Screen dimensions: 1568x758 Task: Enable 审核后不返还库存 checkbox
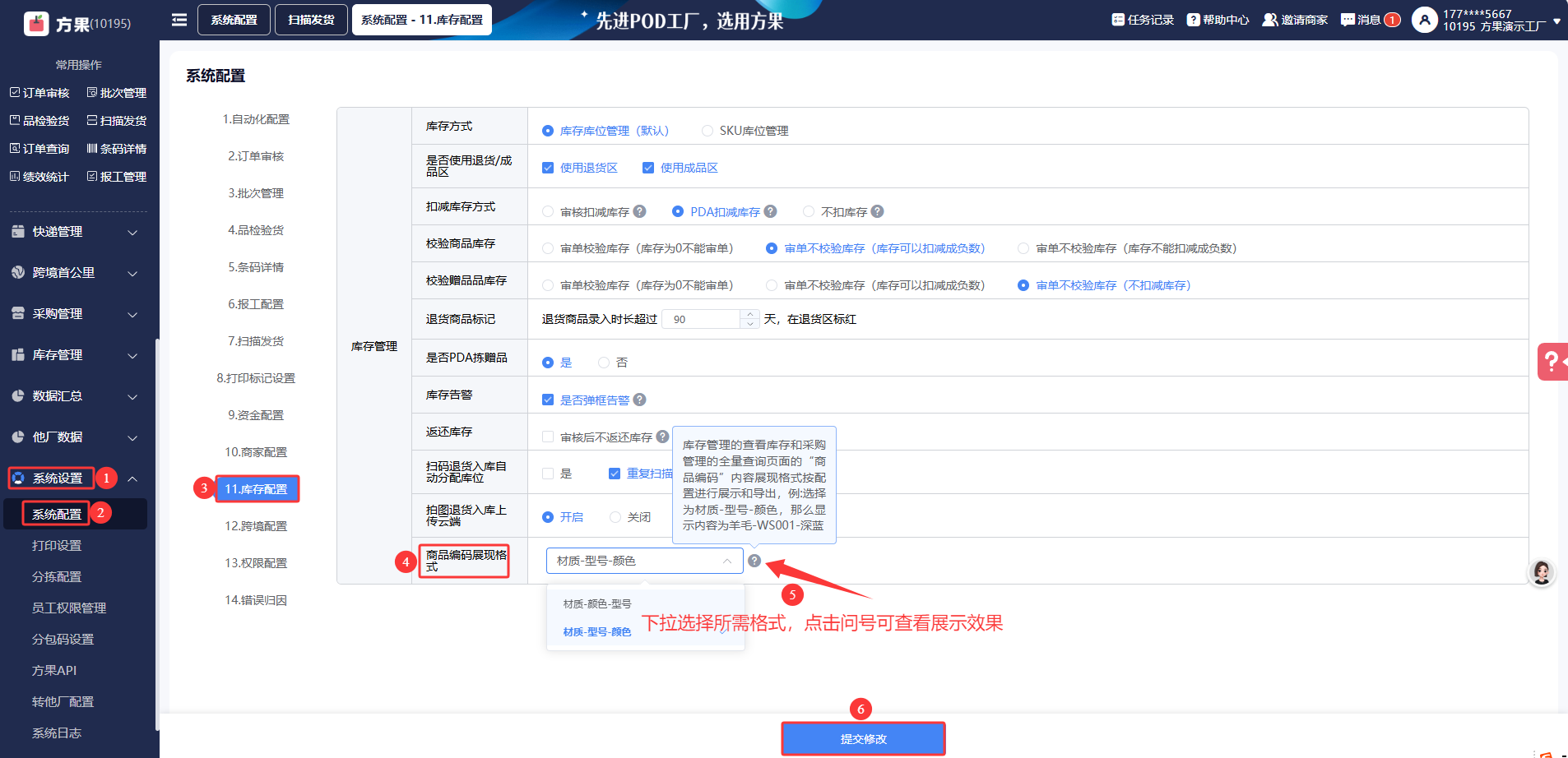tap(548, 437)
